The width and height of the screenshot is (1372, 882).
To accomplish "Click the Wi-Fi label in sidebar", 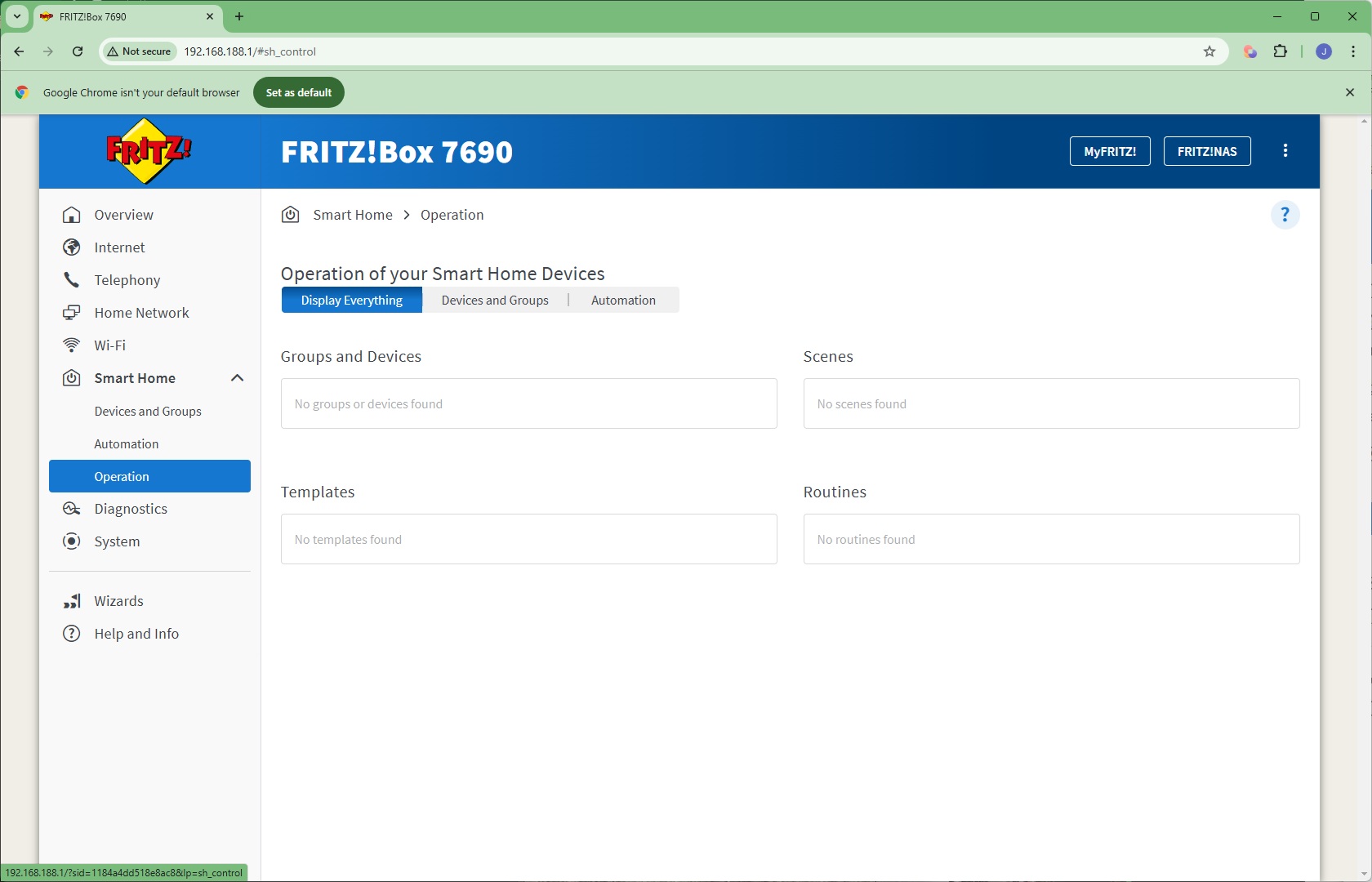I will [110, 345].
